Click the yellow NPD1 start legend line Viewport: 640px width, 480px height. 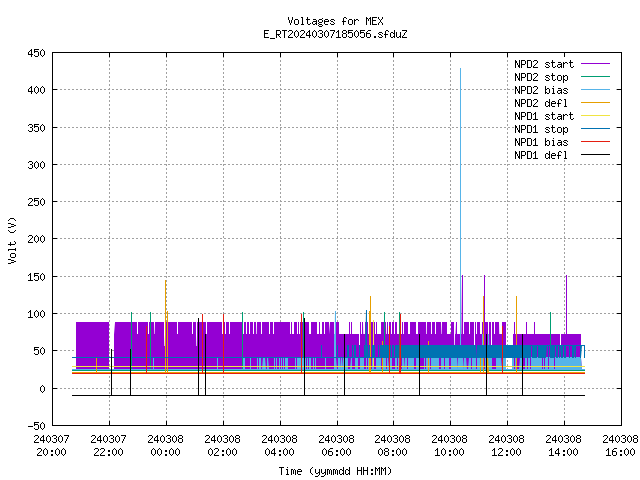click(x=595, y=116)
